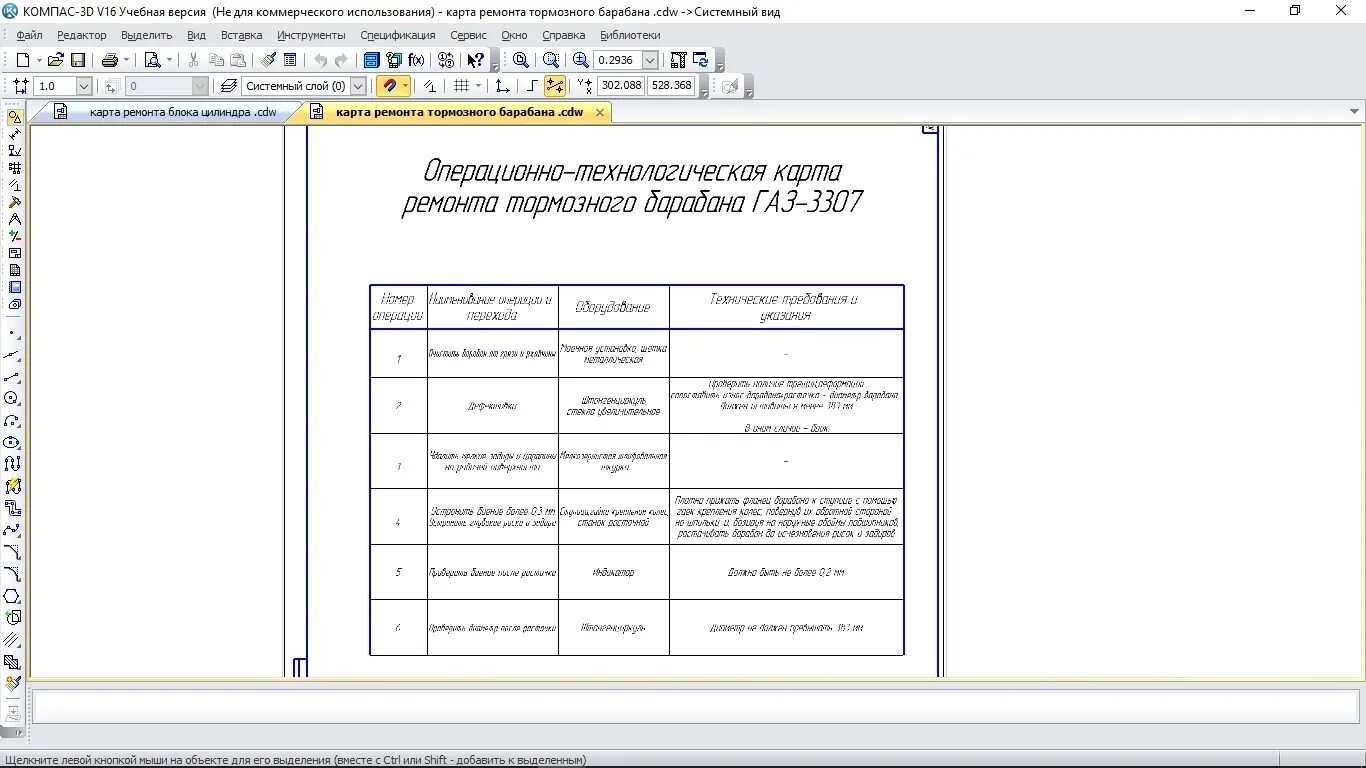Viewport: 1366px width, 768px height.
Task: Select the Fillet tool in the left toolbar
Action: 12,574
